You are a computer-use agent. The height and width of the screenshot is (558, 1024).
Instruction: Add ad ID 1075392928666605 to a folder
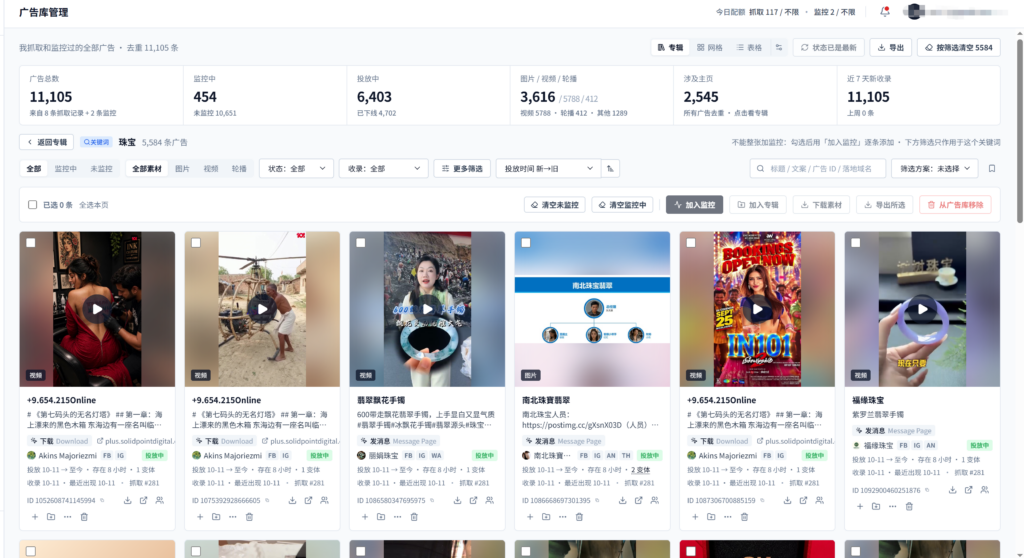216,517
